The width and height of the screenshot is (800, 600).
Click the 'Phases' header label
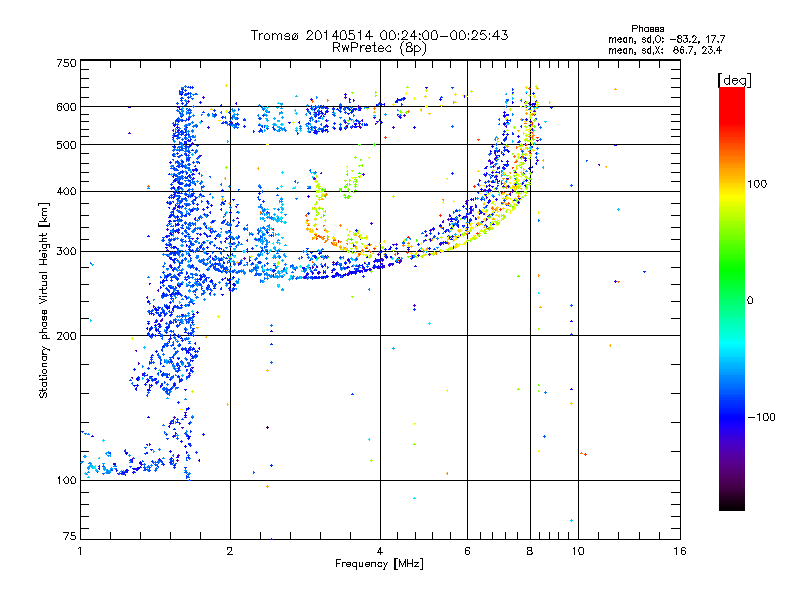pos(647,29)
